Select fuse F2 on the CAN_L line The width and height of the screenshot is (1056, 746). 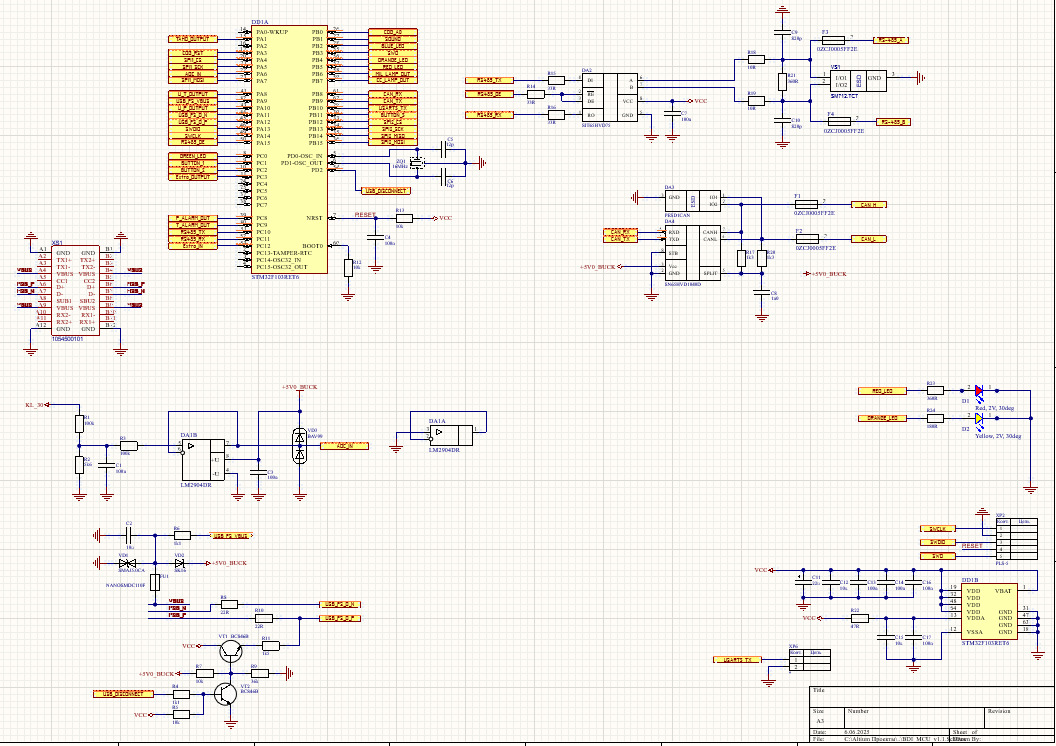pyautogui.click(x=807, y=238)
